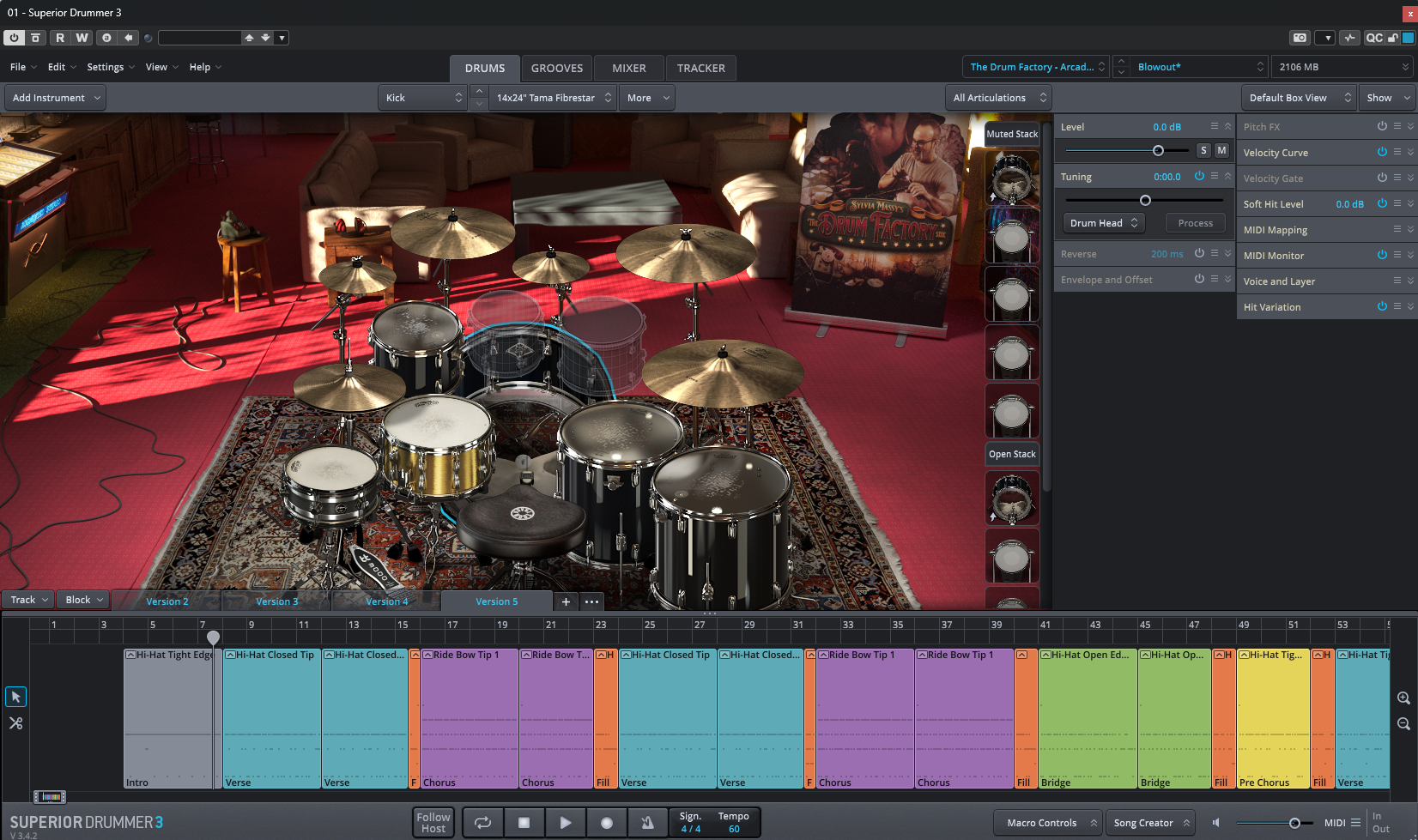Zoom in on the song track
The image size is (1418, 840).
point(1403,698)
